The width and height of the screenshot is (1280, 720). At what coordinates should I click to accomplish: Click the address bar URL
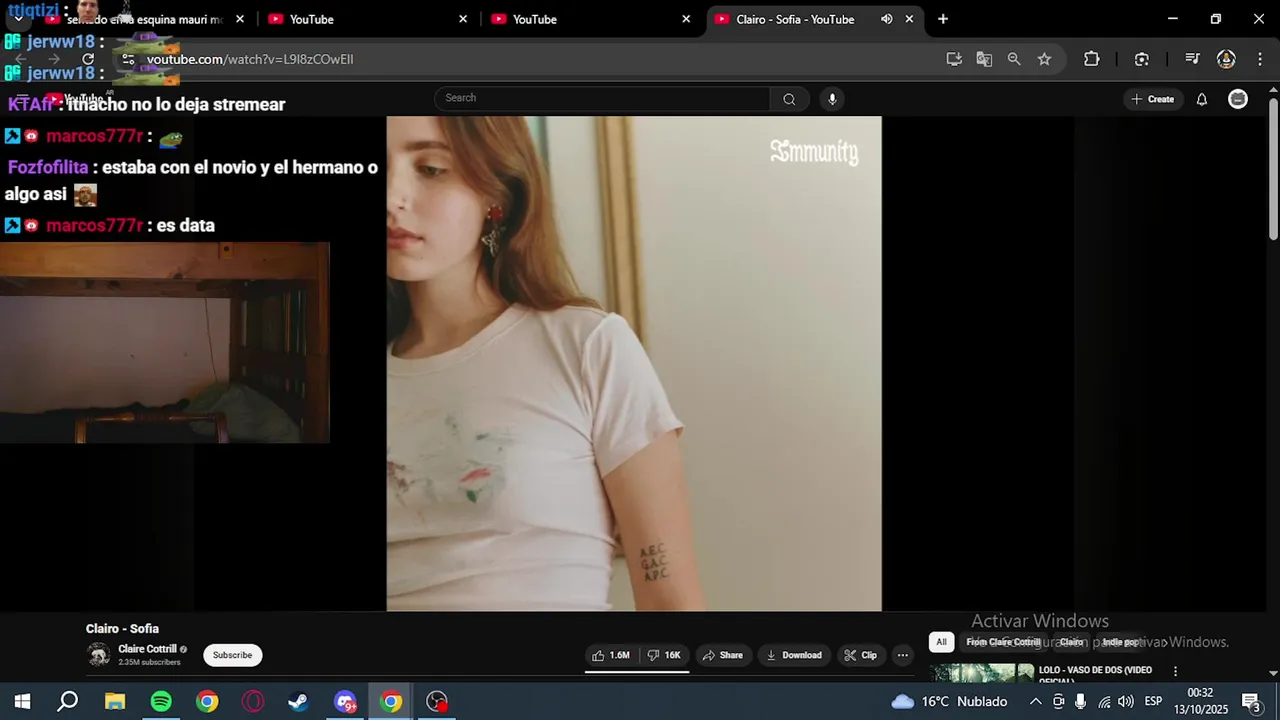tap(250, 59)
